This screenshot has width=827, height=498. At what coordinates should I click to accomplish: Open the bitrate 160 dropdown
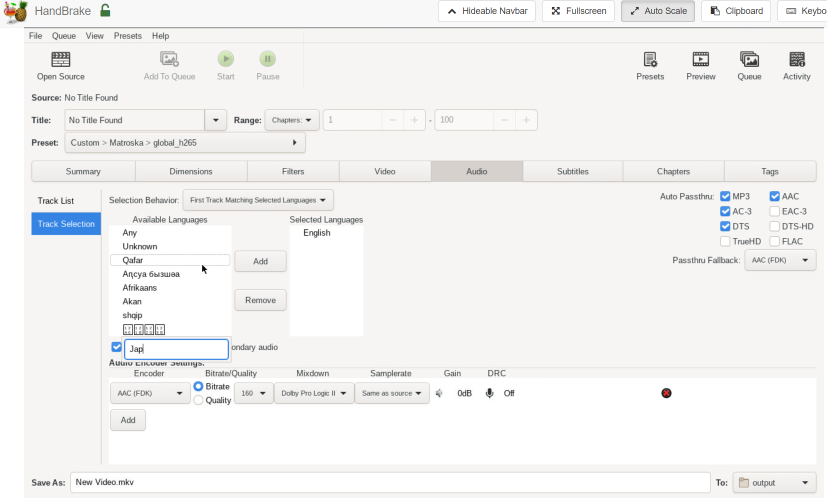tap(253, 393)
